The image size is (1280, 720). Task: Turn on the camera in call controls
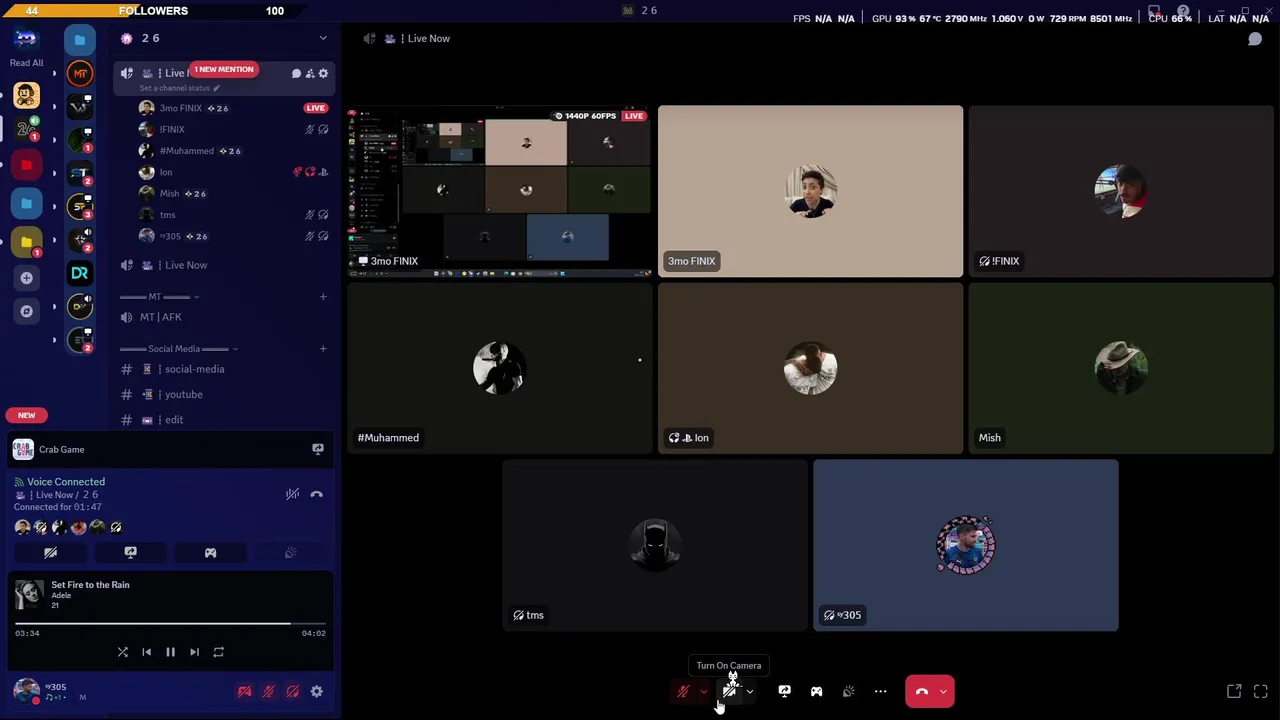pyautogui.click(x=730, y=691)
